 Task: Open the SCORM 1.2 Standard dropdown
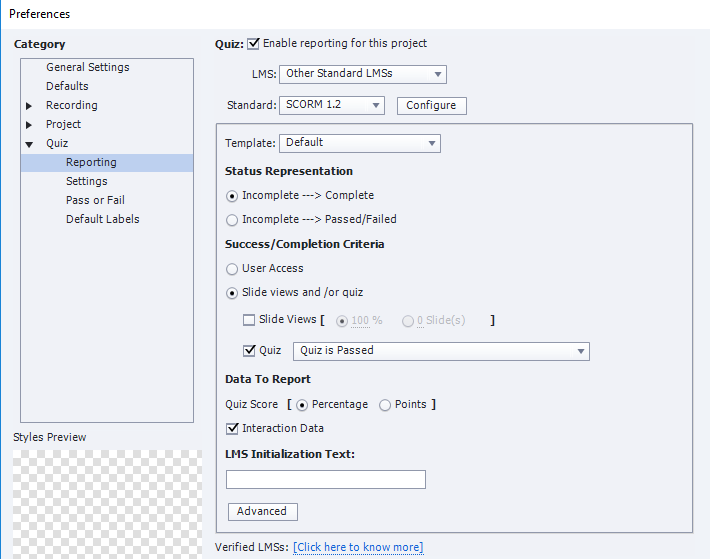[x=332, y=105]
